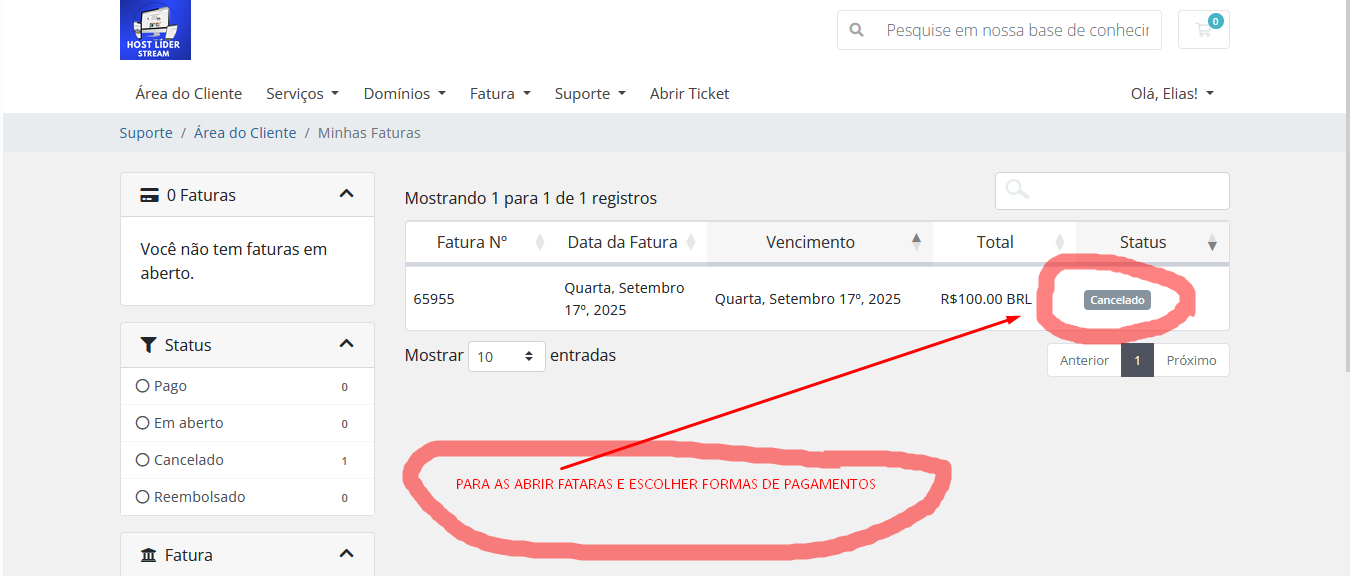
Task: Click the Abrir Ticket link
Action: pos(689,94)
